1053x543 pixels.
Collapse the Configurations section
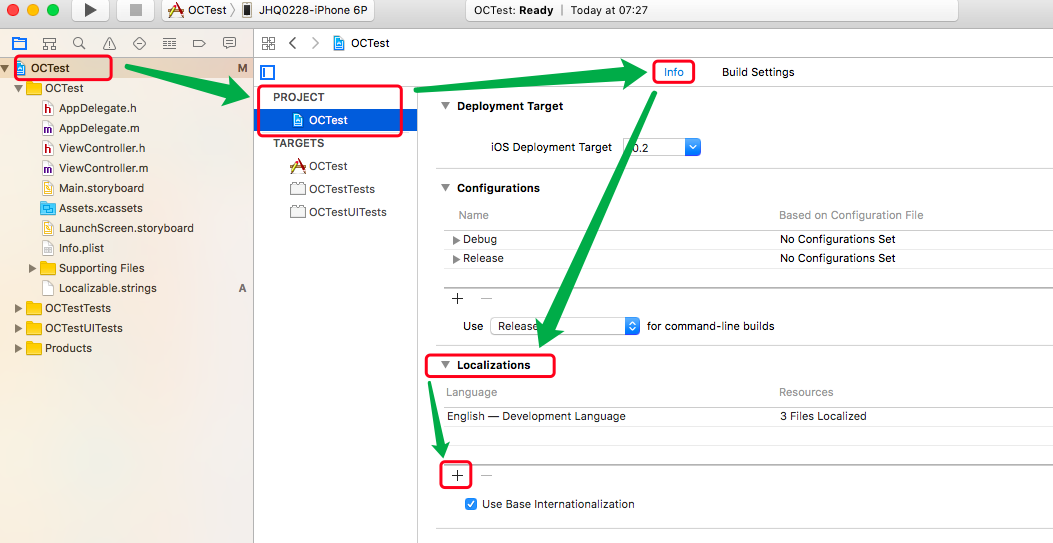pyautogui.click(x=445, y=188)
